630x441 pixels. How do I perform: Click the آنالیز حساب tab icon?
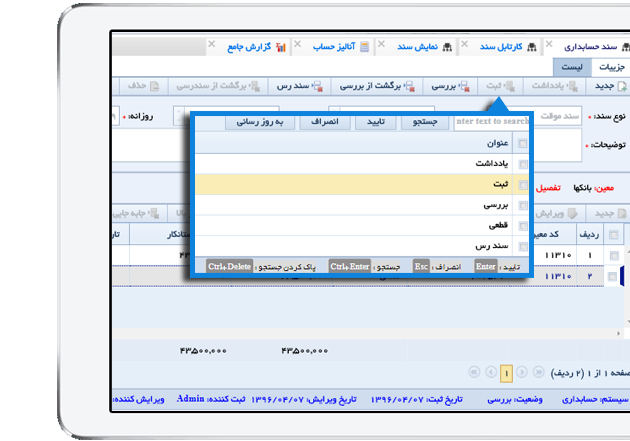click(x=364, y=47)
